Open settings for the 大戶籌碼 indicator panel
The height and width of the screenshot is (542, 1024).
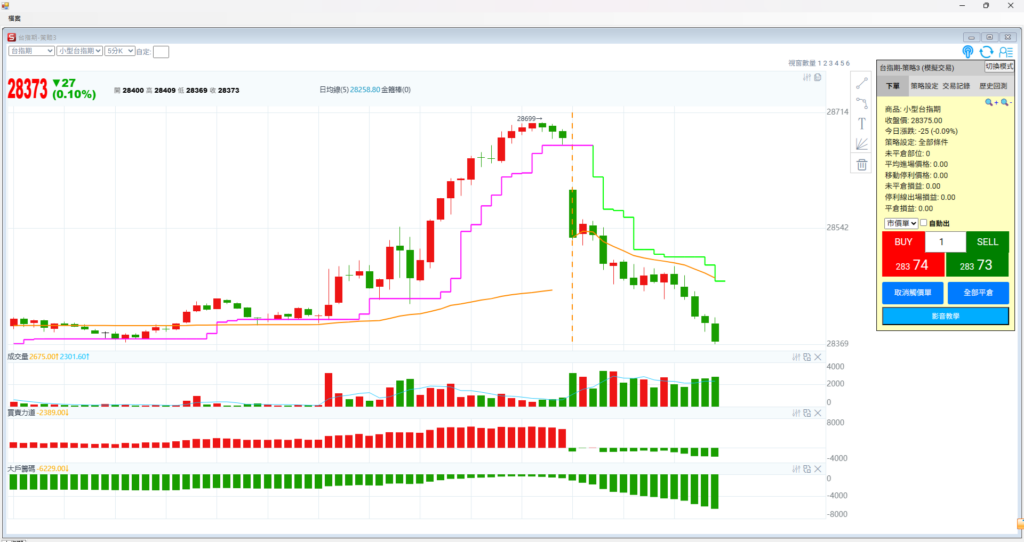pyautogui.click(x=796, y=468)
